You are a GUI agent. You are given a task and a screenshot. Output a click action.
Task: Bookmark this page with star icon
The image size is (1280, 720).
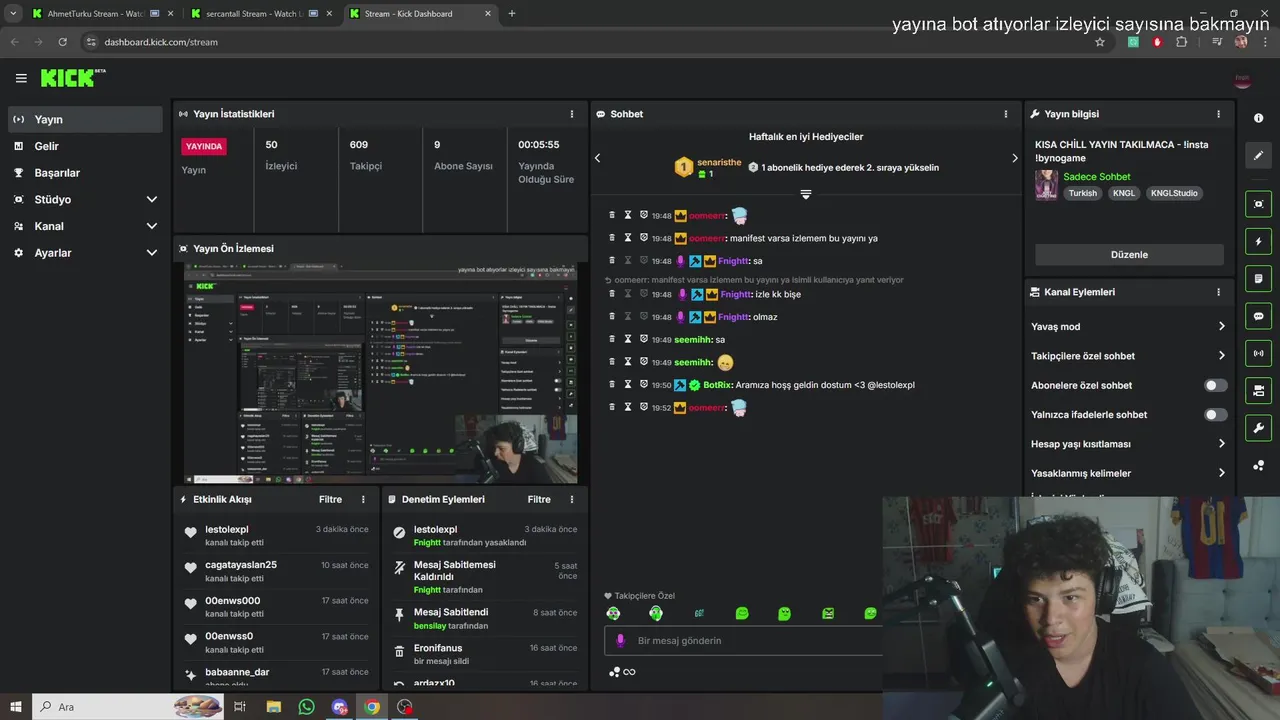point(1100,42)
